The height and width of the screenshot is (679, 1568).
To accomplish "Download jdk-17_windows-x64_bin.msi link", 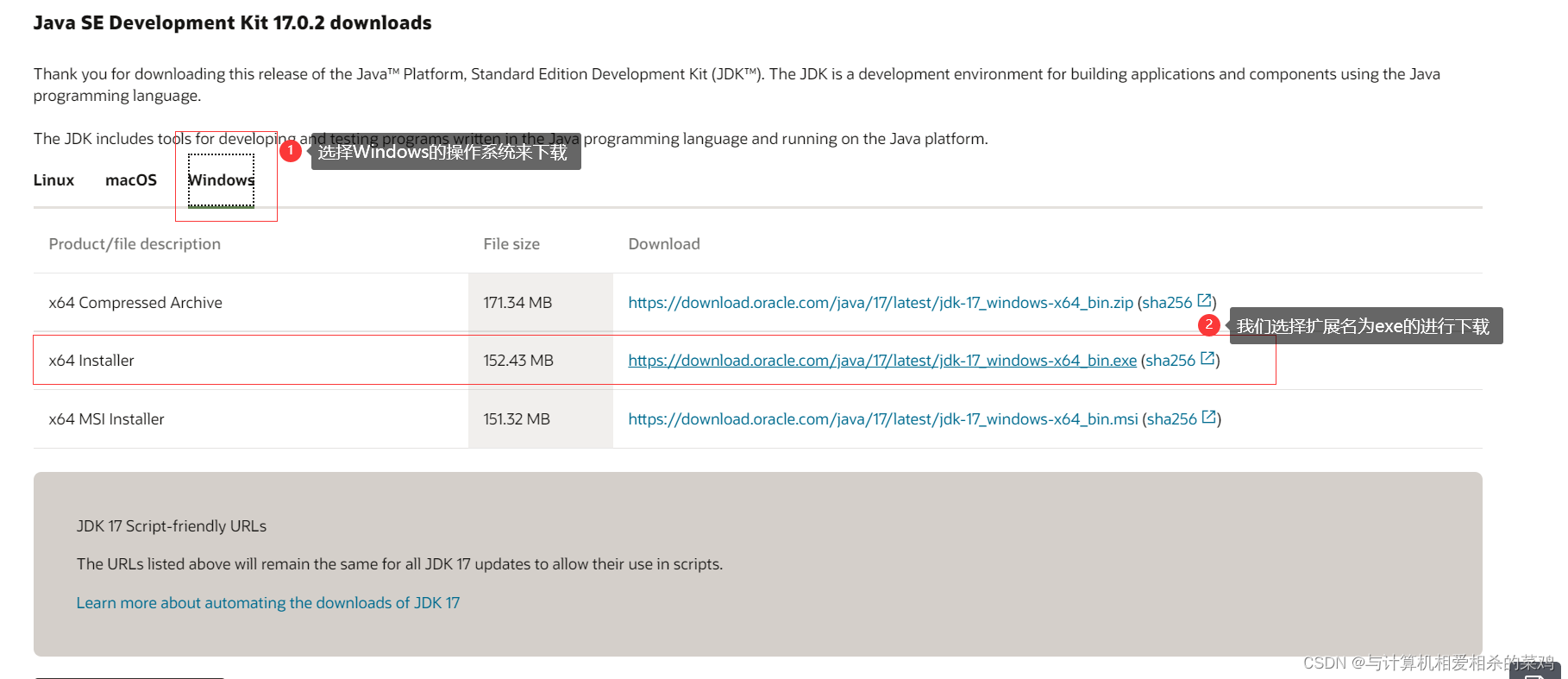I will pos(883,419).
